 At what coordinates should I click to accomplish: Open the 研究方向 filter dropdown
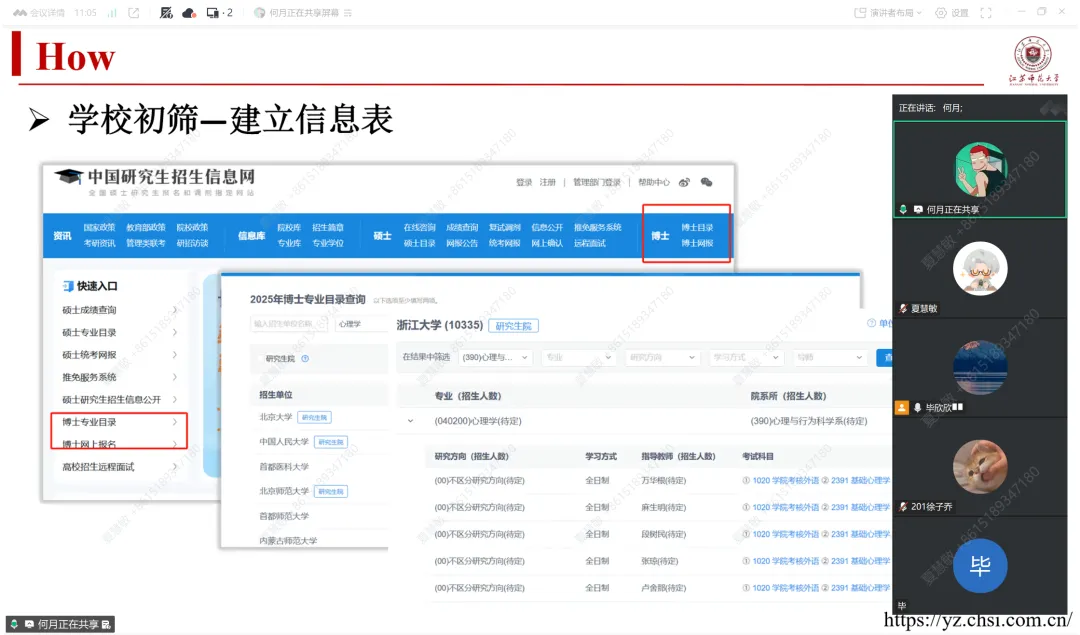coord(662,357)
